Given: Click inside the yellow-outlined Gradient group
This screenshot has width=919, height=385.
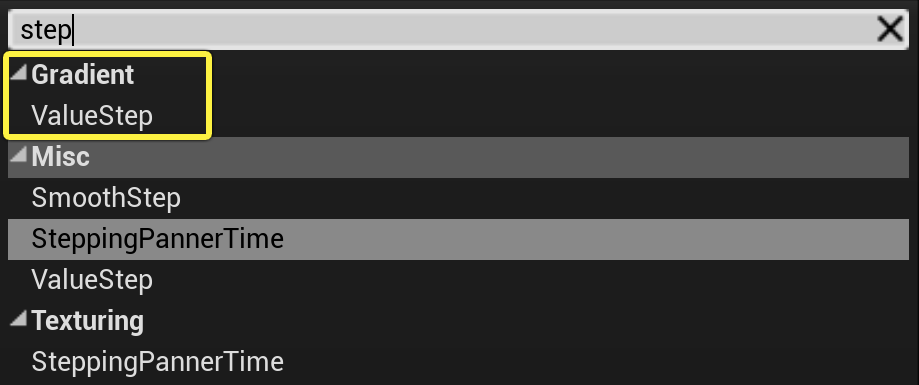Looking at the screenshot, I should click(107, 96).
